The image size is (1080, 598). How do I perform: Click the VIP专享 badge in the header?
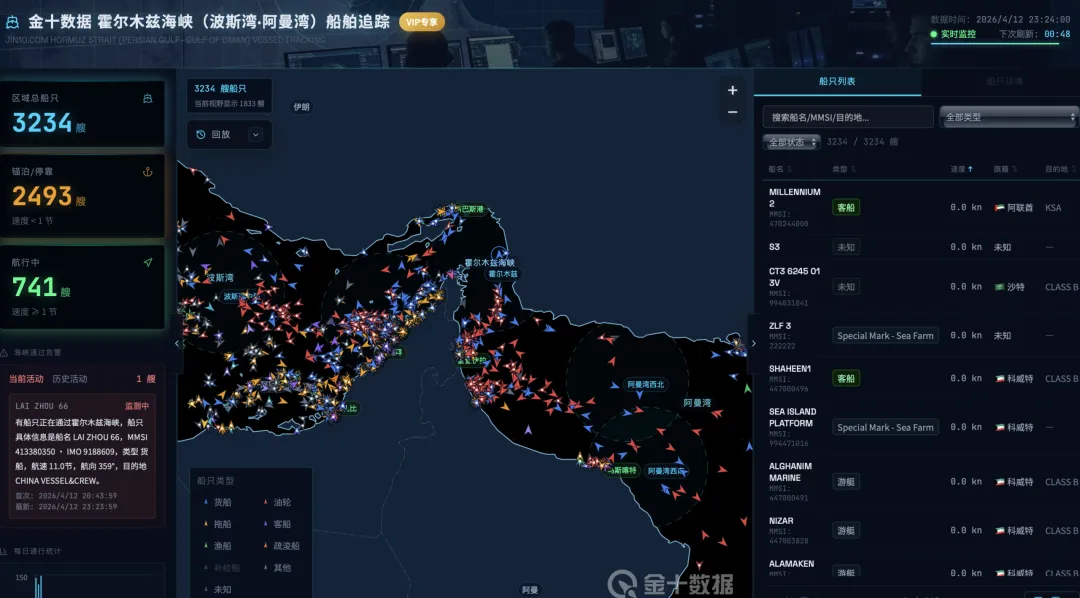pos(420,21)
